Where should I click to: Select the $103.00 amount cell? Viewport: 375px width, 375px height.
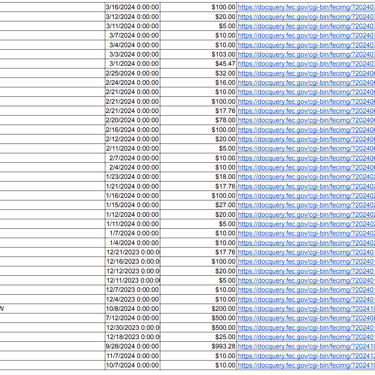[x=198, y=54]
